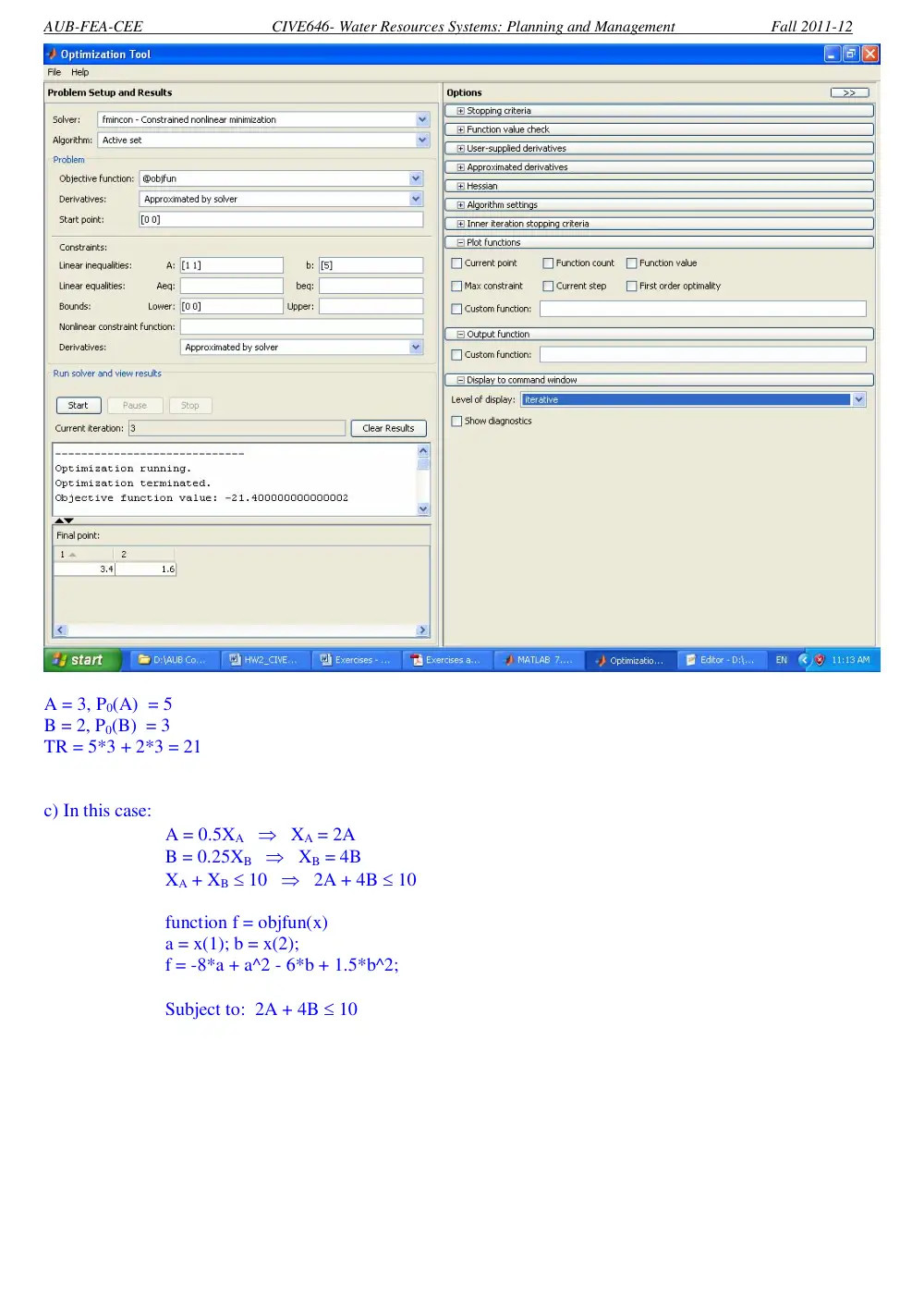Click the Clear Results button
Viewport: 924px width, 1309px height.
(x=388, y=428)
